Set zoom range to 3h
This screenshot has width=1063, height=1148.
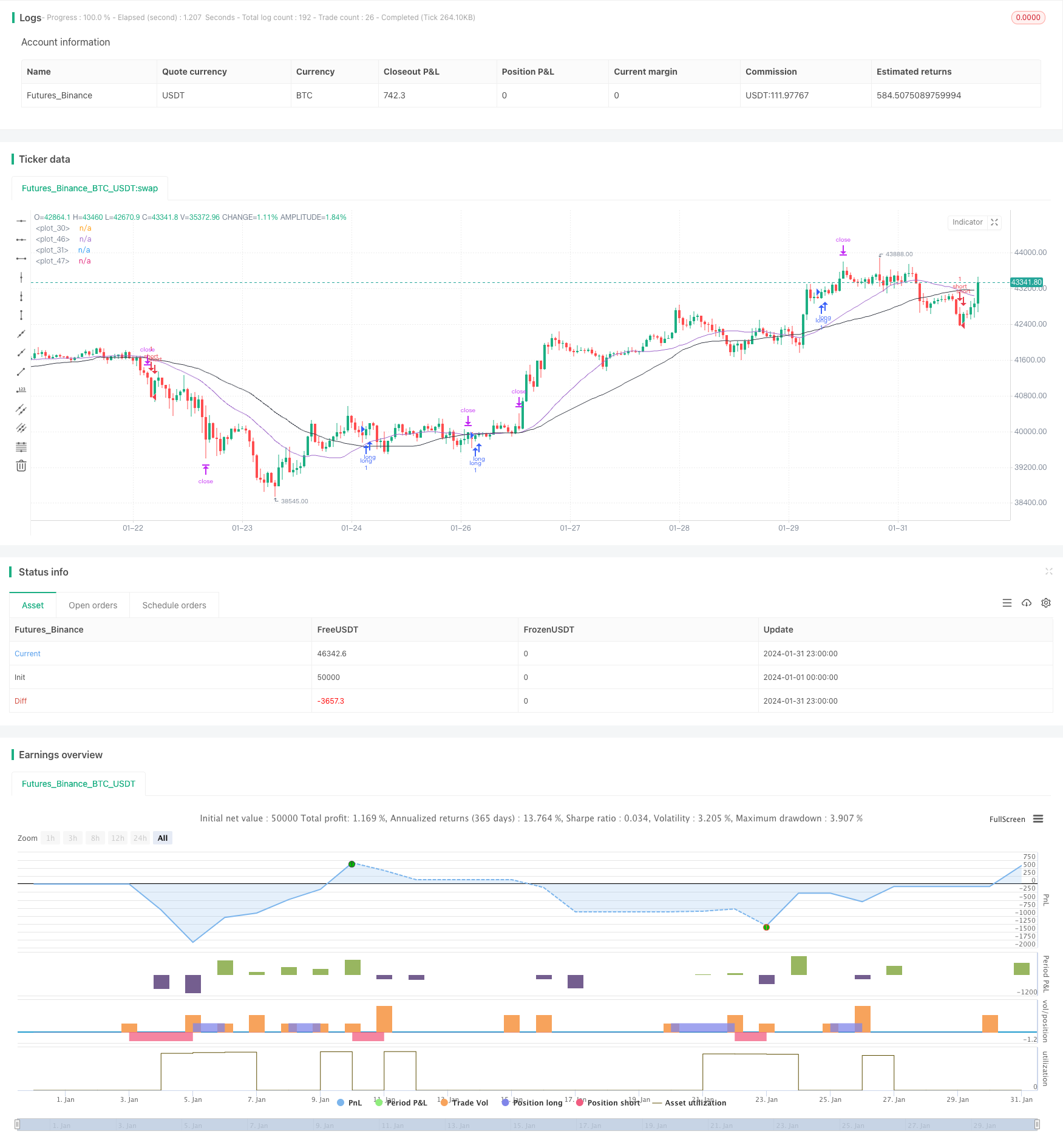pos(73,838)
